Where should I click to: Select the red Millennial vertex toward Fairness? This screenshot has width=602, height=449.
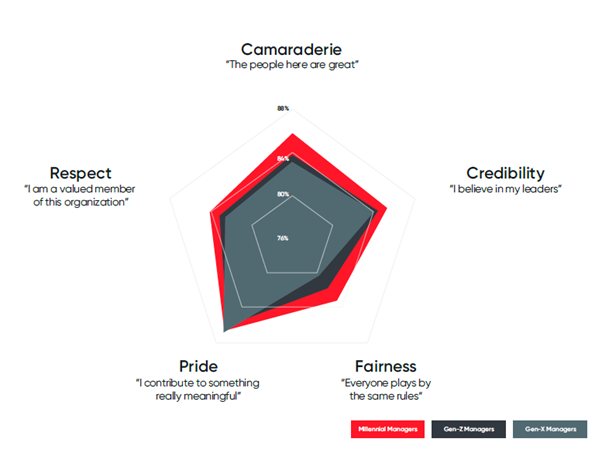click(337, 301)
